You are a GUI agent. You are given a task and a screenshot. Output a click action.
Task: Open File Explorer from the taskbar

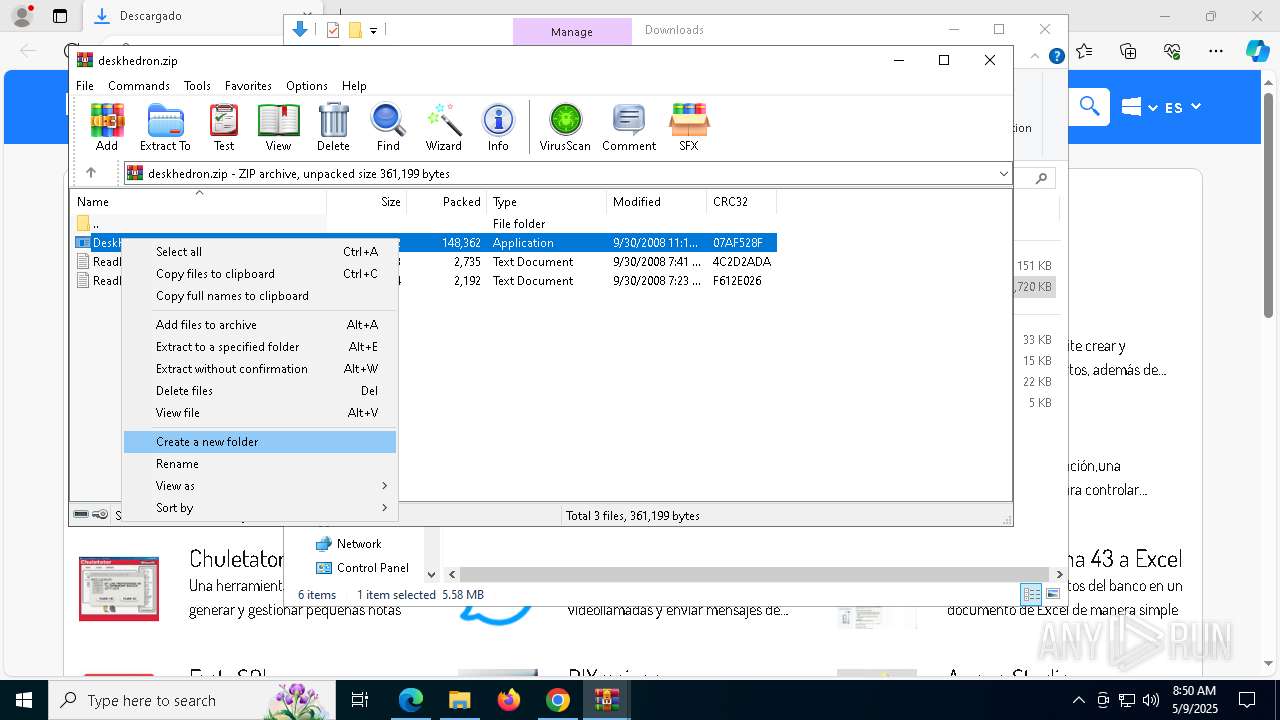[460, 700]
